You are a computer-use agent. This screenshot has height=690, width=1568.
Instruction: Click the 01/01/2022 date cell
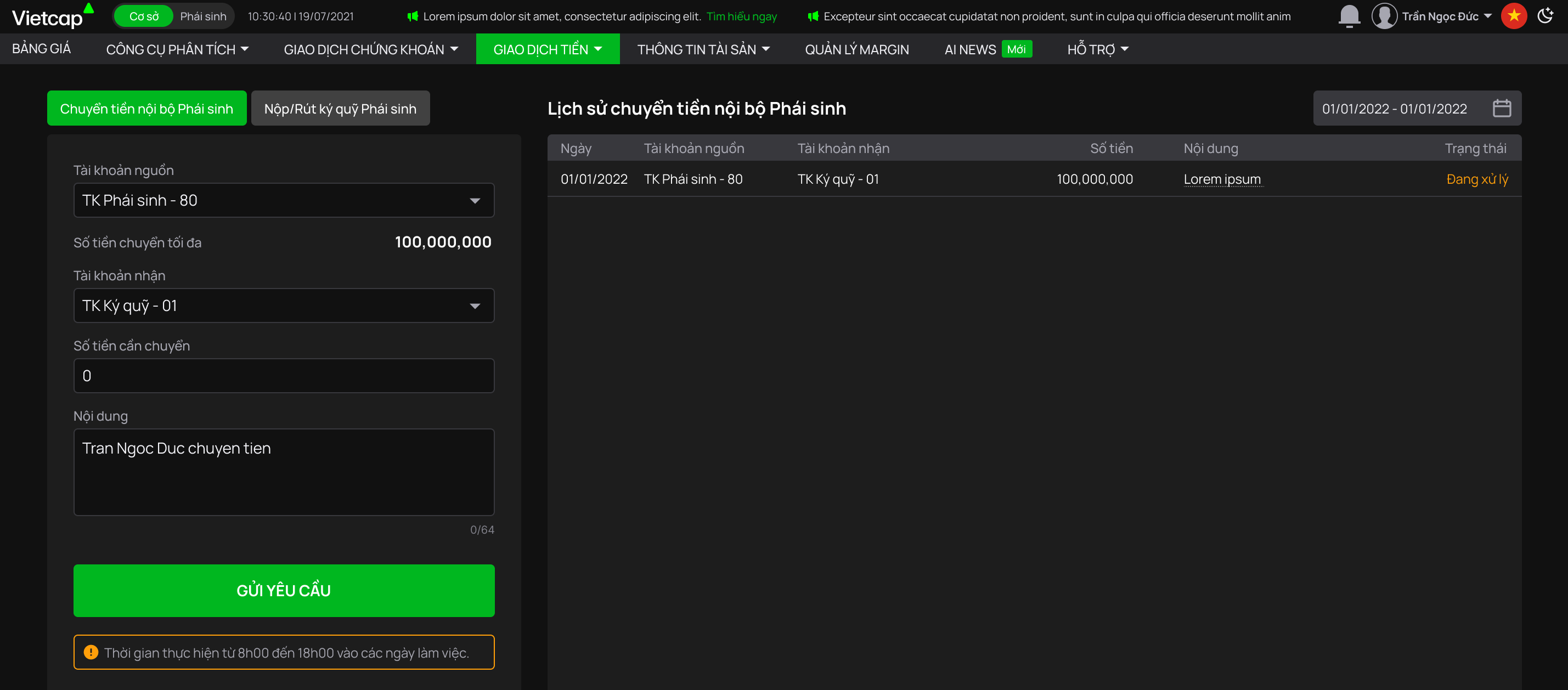pyautogui.click(x=594, y=179)
